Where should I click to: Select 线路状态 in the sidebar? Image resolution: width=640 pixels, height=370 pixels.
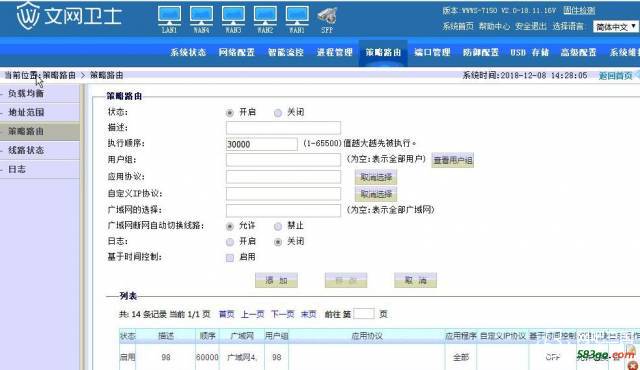click(x=40, y=150)
